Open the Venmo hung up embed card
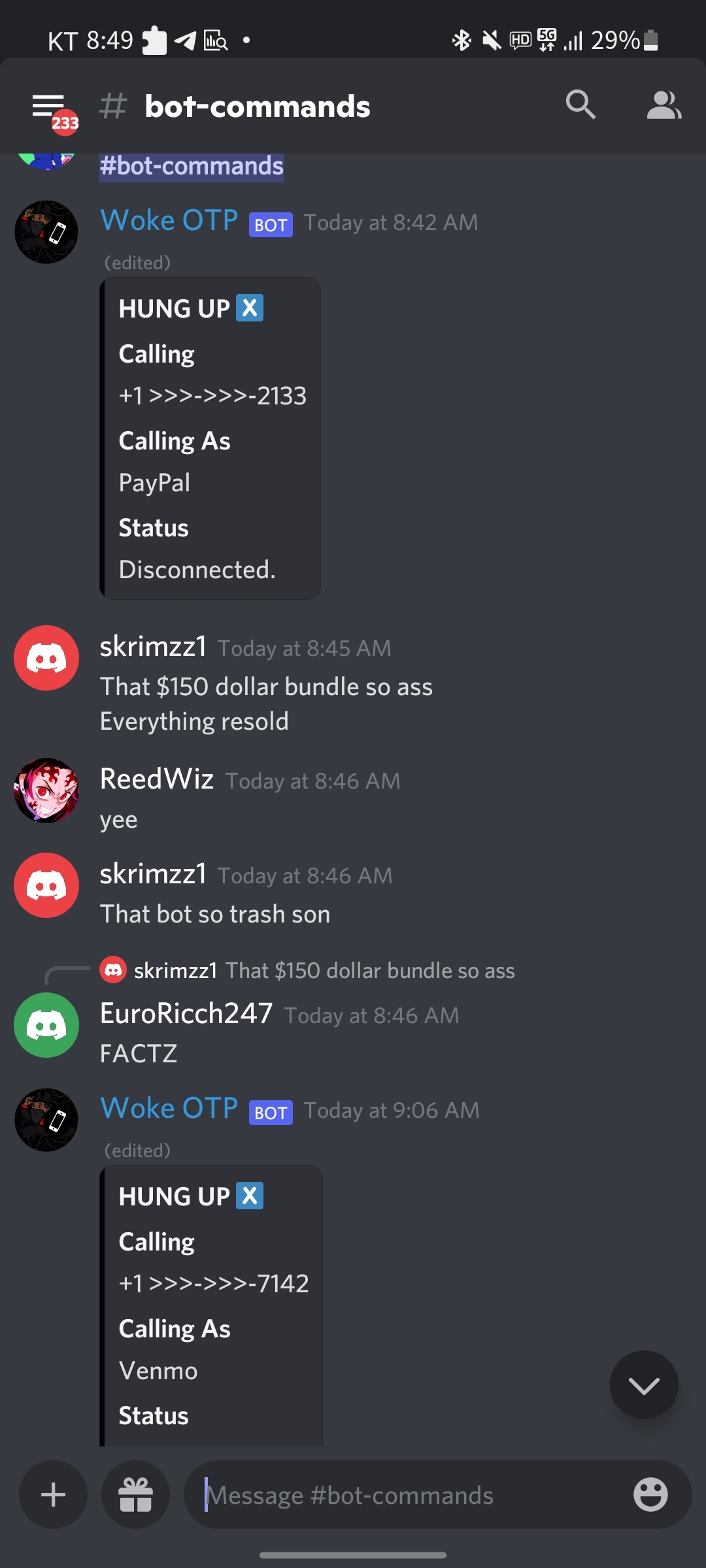706x1568 pixels. 211,1305
